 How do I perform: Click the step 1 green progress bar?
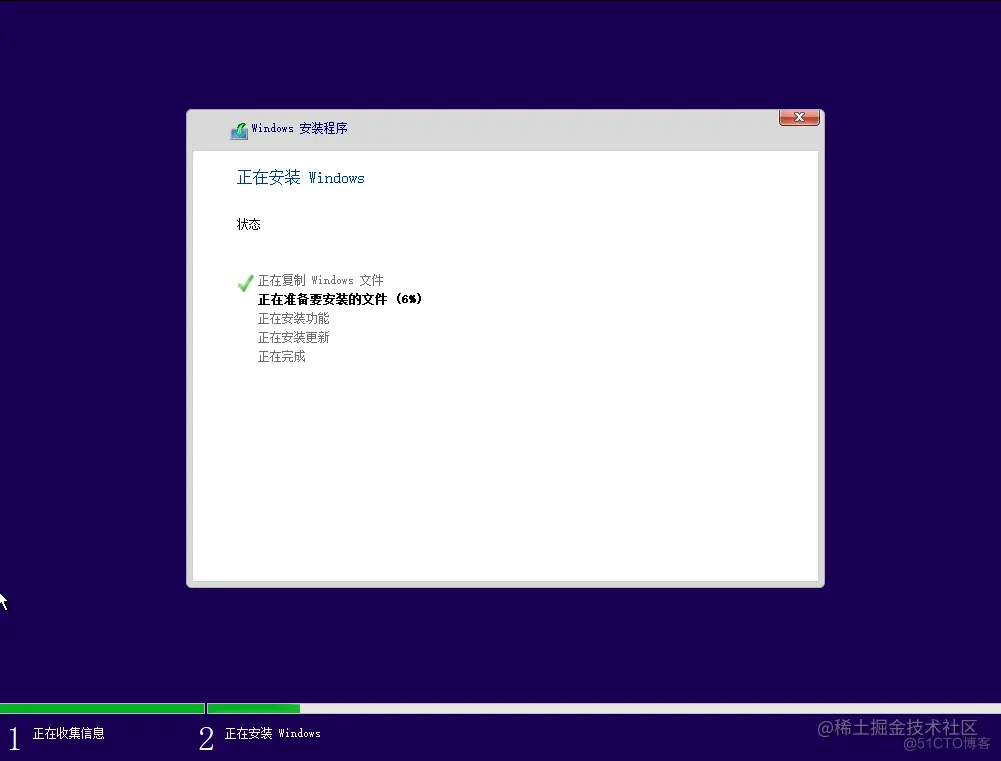tap(100, 708)
